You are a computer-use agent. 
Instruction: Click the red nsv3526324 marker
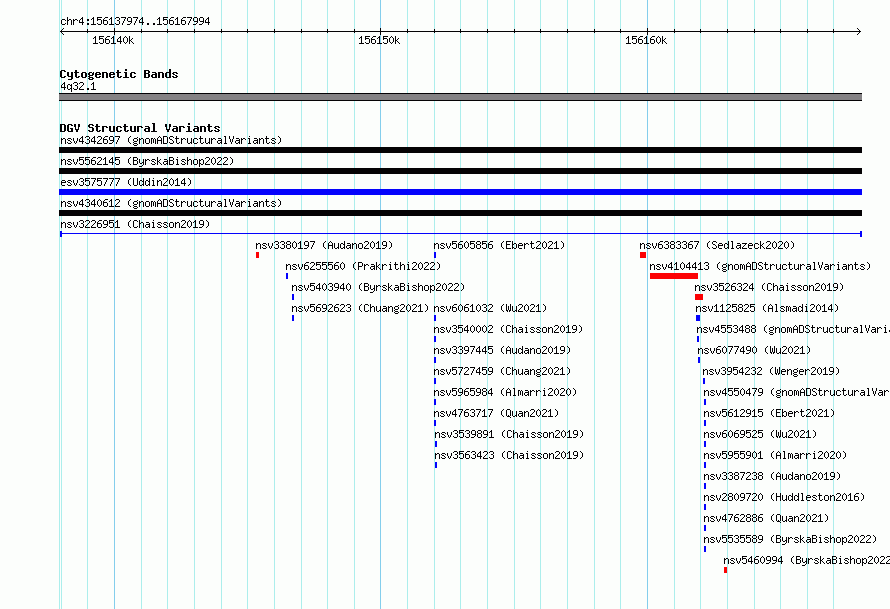pos(699,297)
